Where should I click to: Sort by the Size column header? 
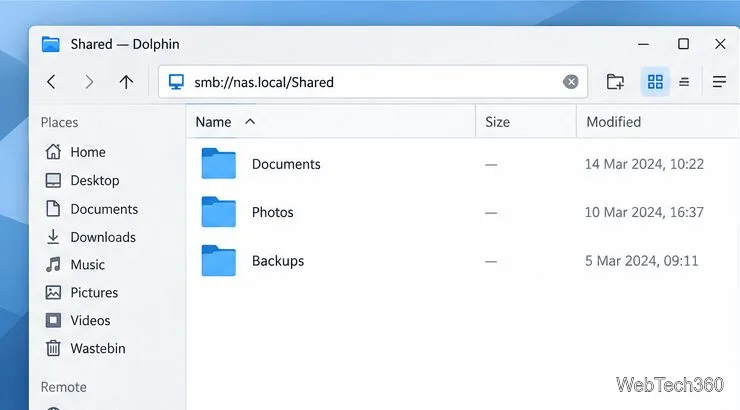point(526,122)
